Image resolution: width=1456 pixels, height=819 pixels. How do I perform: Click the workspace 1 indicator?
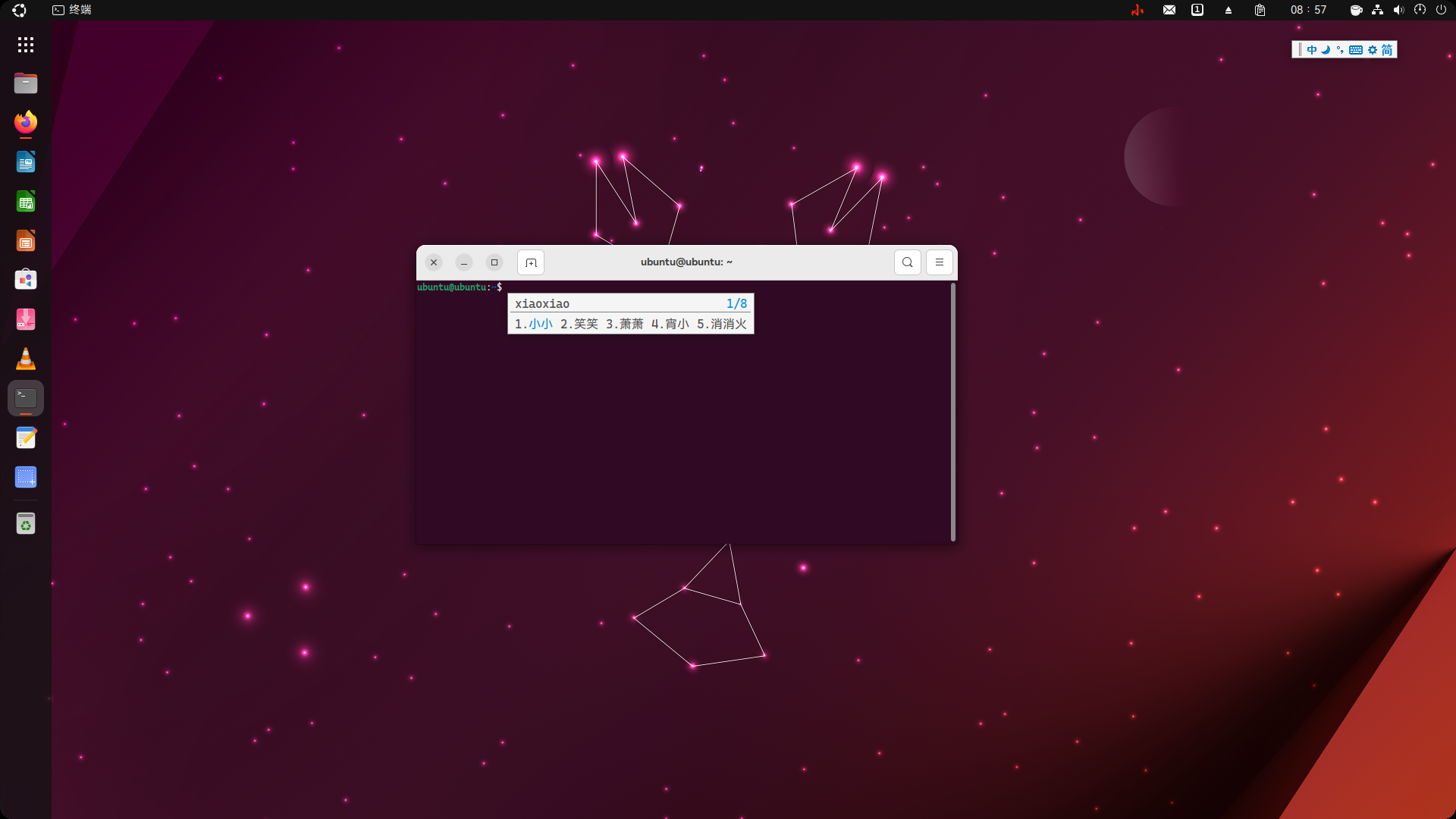click(1197, 10)
